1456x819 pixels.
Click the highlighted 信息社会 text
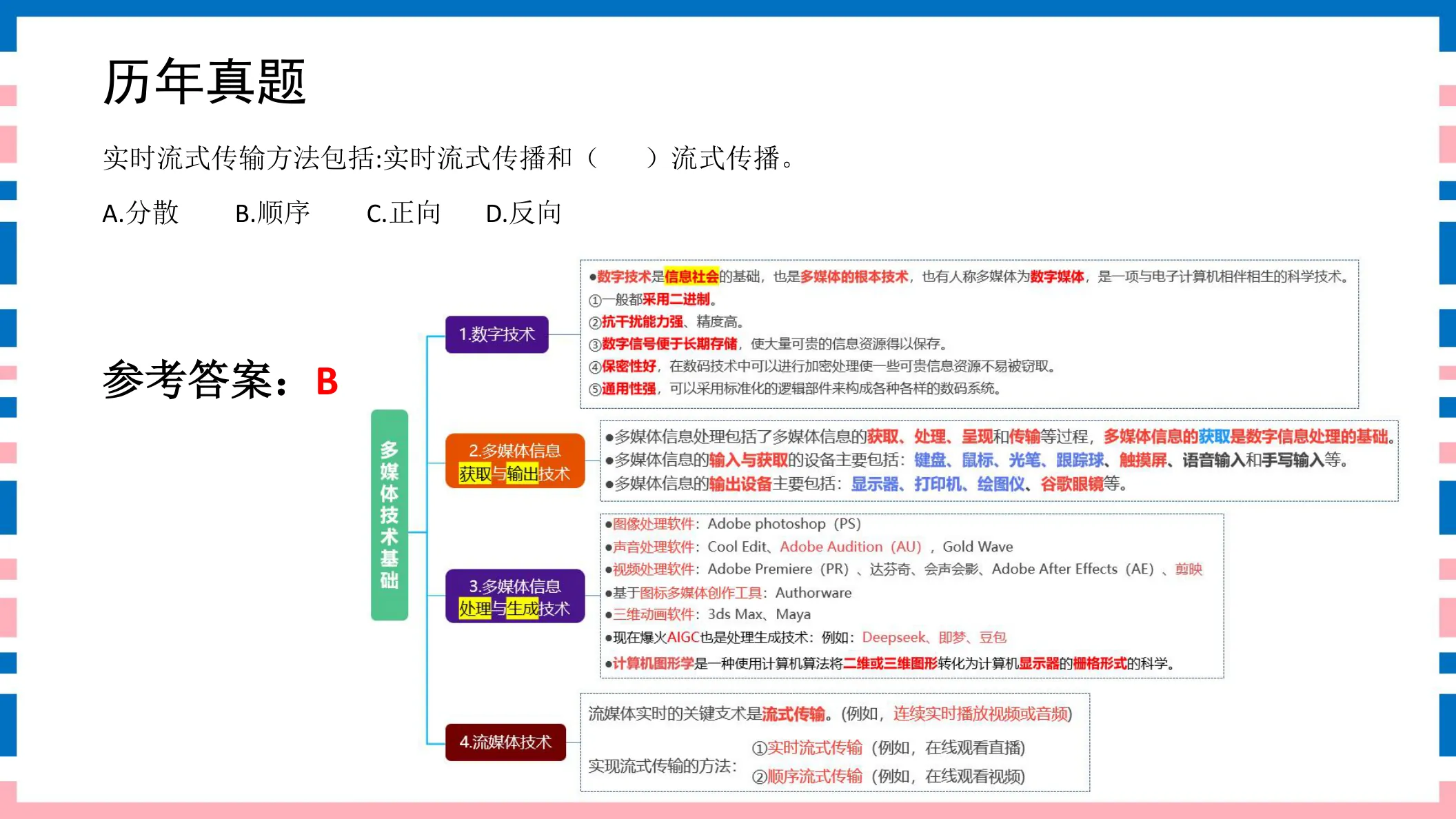pyautogui.click(x=691, y=276)
